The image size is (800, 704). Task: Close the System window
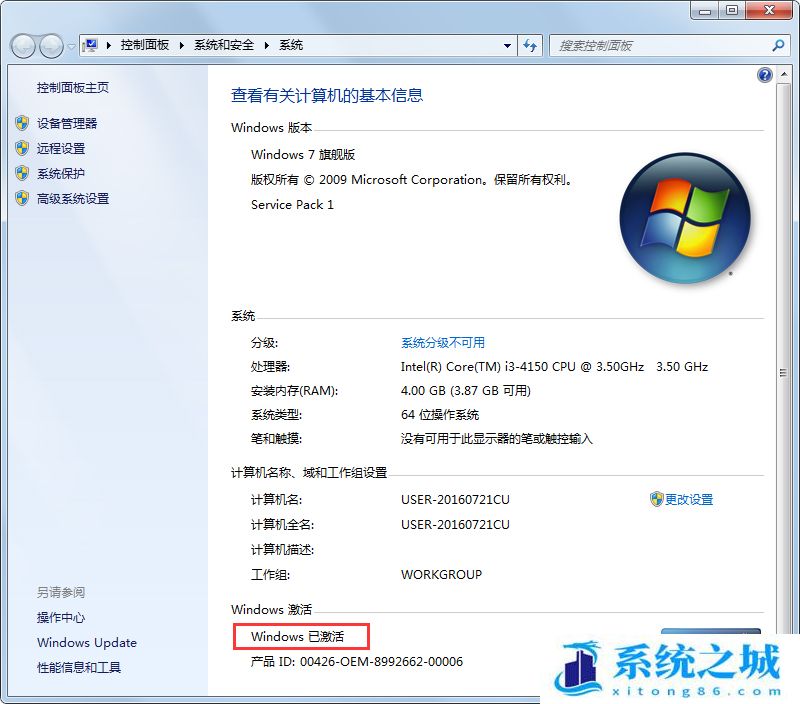click(x=769, y=10)
